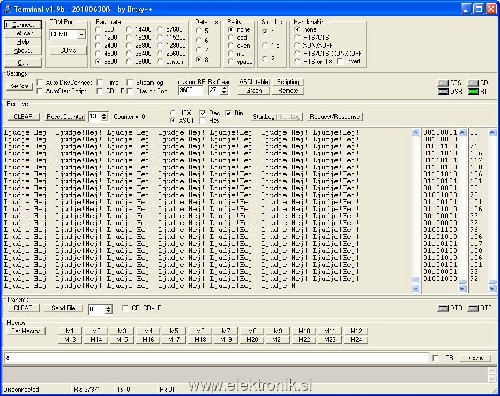500x396 pixels.
Task: Click the DSR line indicator light
Action: click(x=443, y=91)
